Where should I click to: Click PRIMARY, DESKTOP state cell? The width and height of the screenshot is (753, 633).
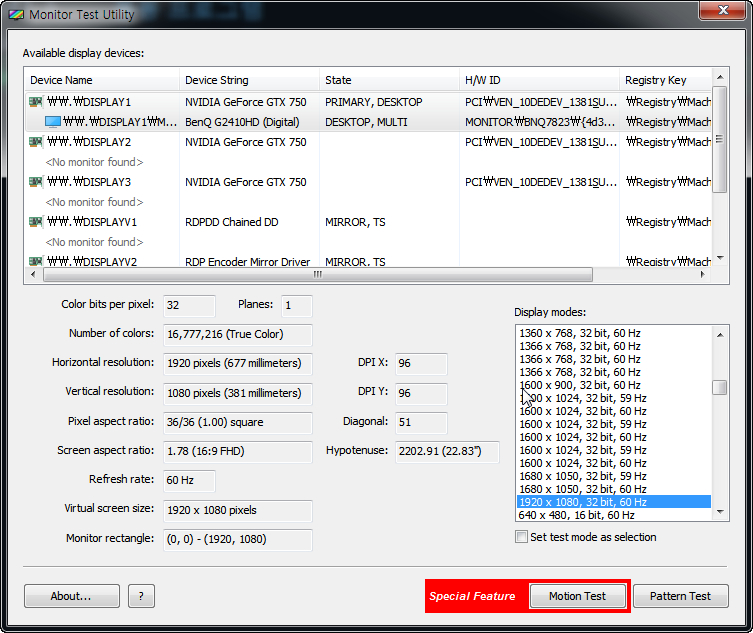(374, 102)
